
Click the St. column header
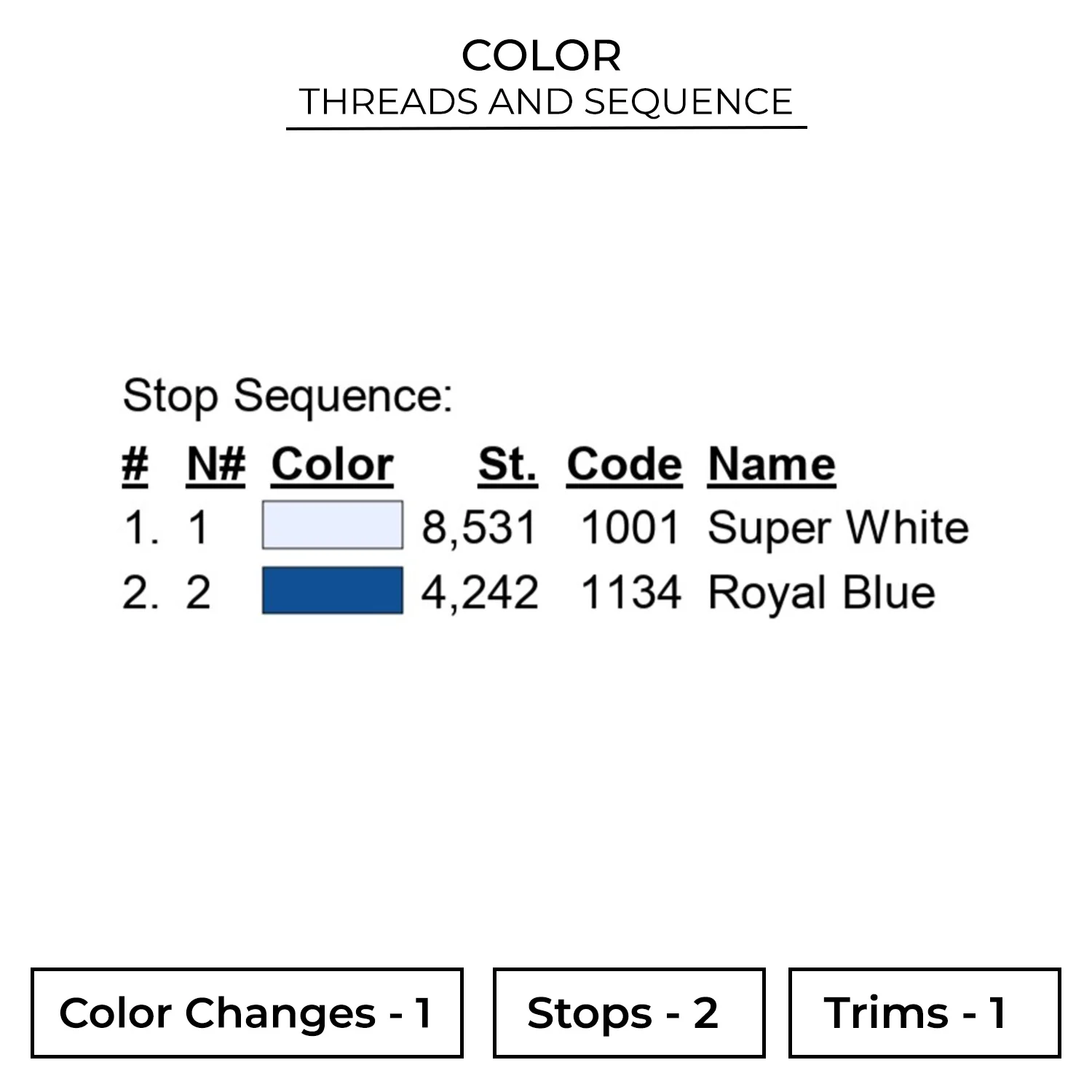[507, 464]
